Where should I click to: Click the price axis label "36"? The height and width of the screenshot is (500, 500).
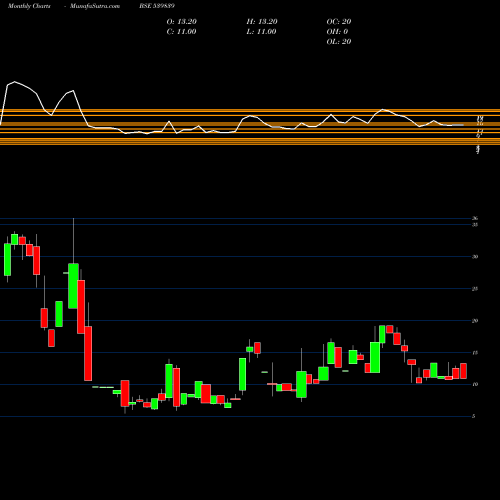(475, 218)
